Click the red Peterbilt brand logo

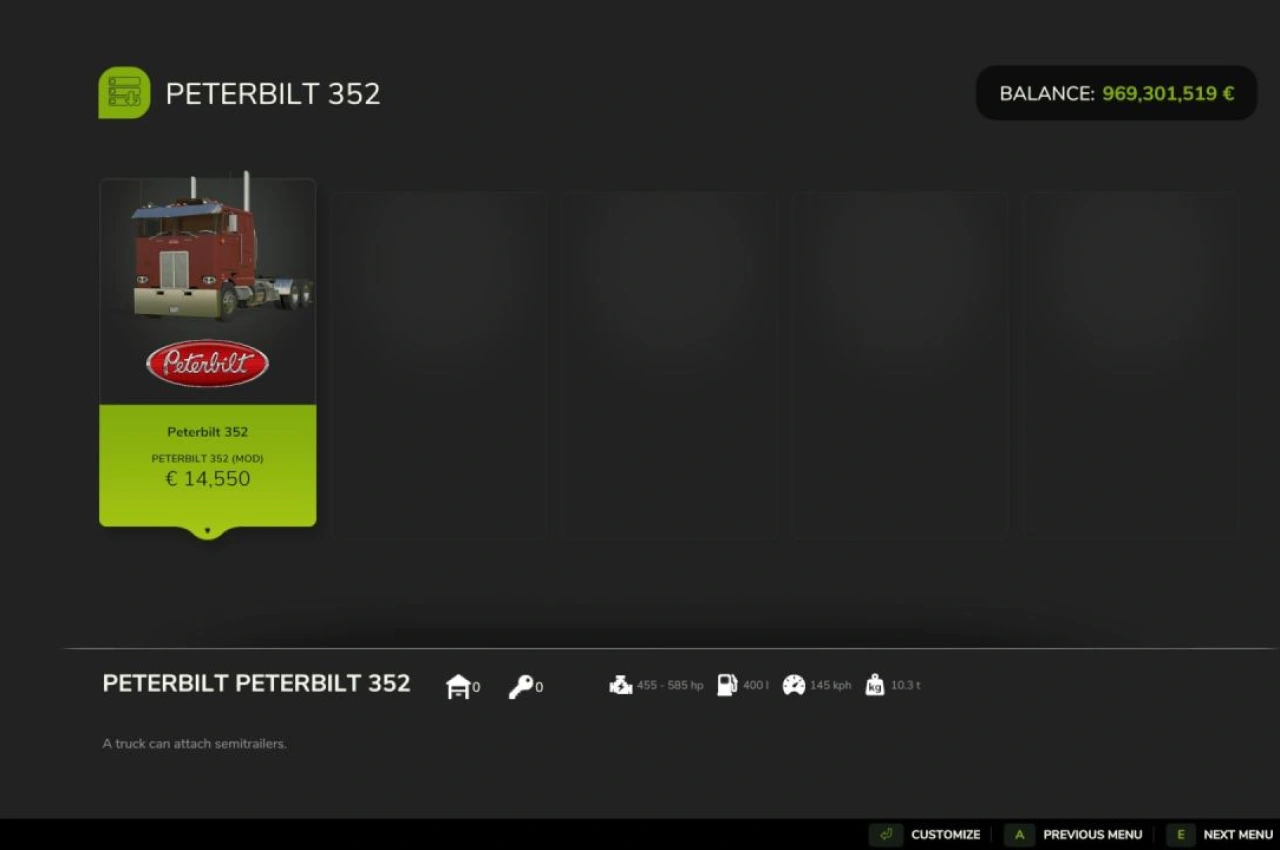[207, 363]
